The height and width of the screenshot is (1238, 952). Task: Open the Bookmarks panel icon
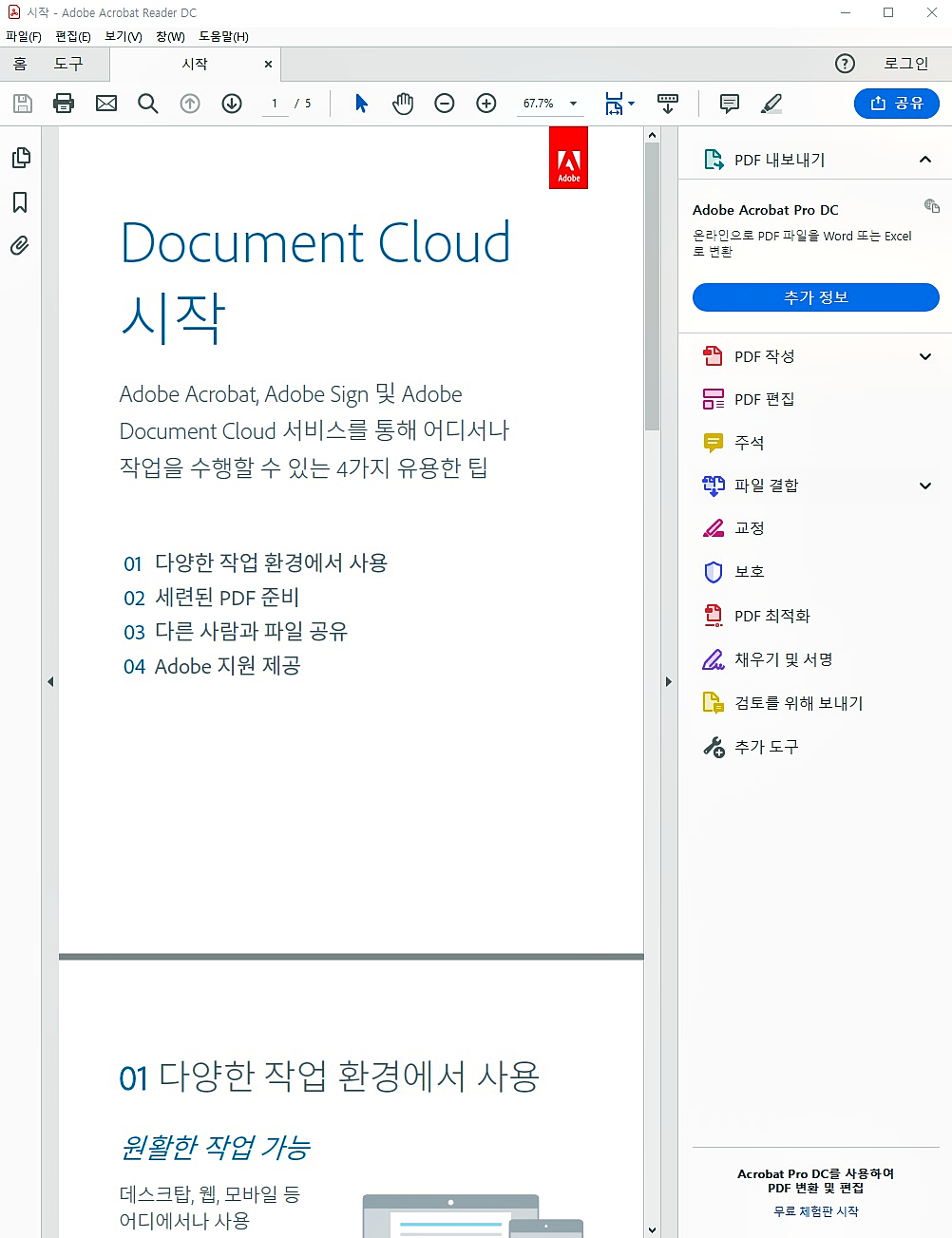[x=20, y=201]
